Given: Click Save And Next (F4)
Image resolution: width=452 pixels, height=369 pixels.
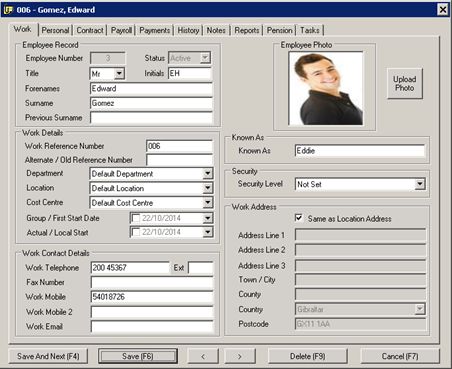Looking at the screenshot, I should coord(48,356).
